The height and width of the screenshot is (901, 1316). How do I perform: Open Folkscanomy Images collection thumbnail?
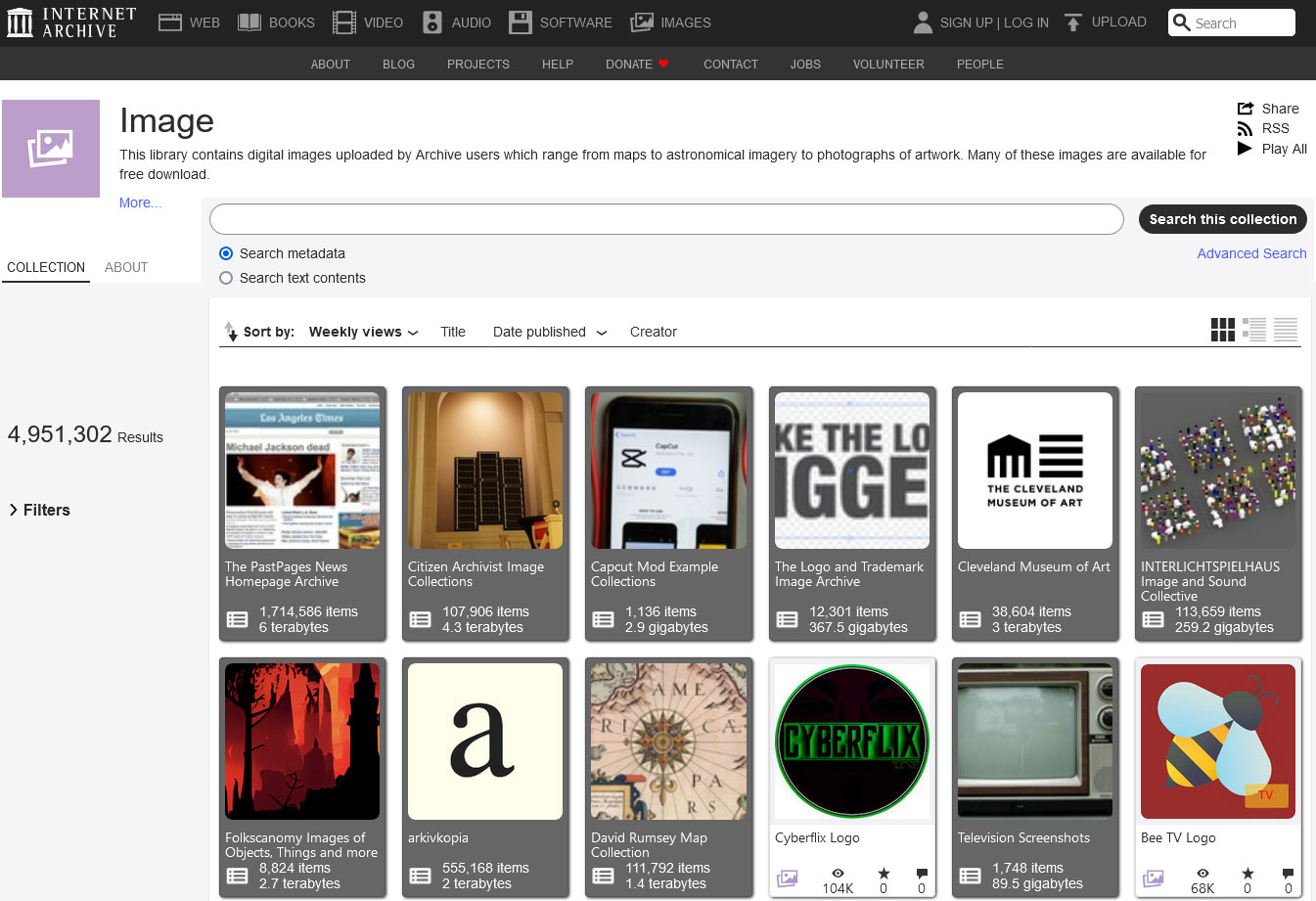pyautogui.click(x=302, y=742)
